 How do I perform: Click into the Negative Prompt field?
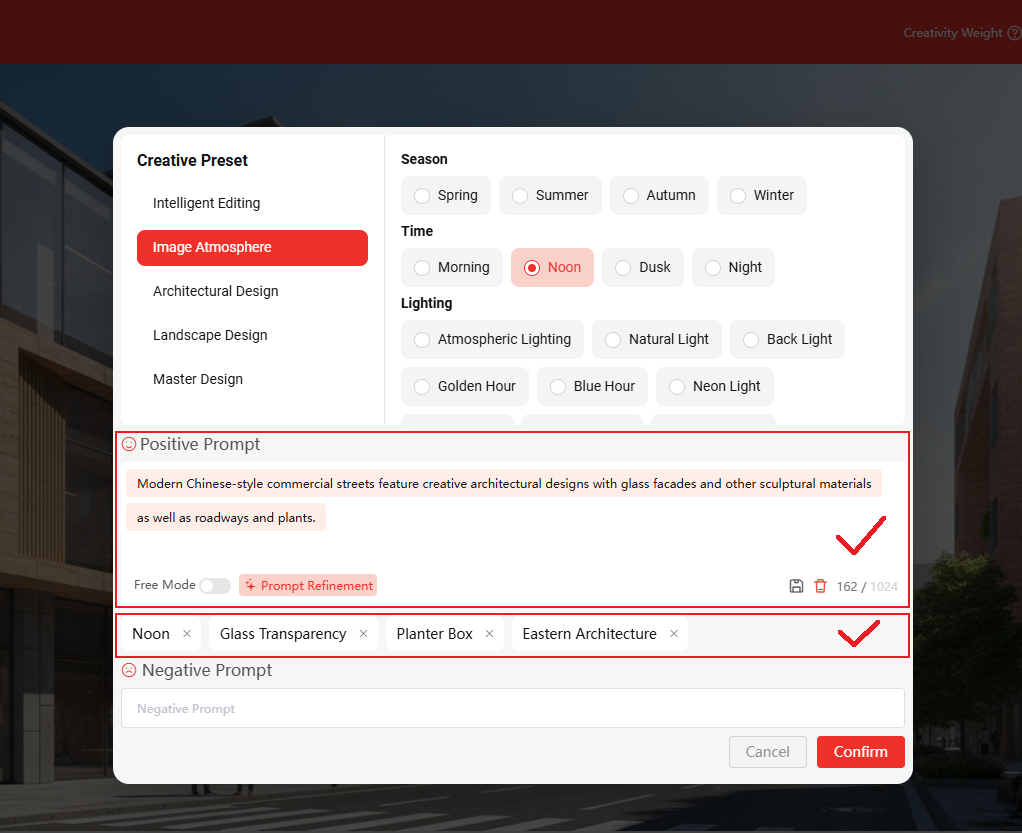coord(512,708)
